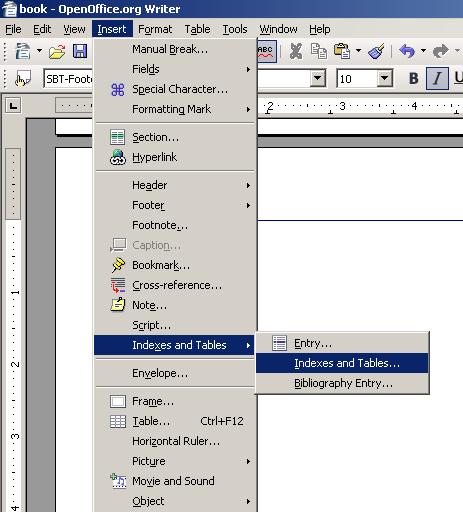Click the Open folder icon
The height and width of the screenshot is (512, 463).
[57, 52]
